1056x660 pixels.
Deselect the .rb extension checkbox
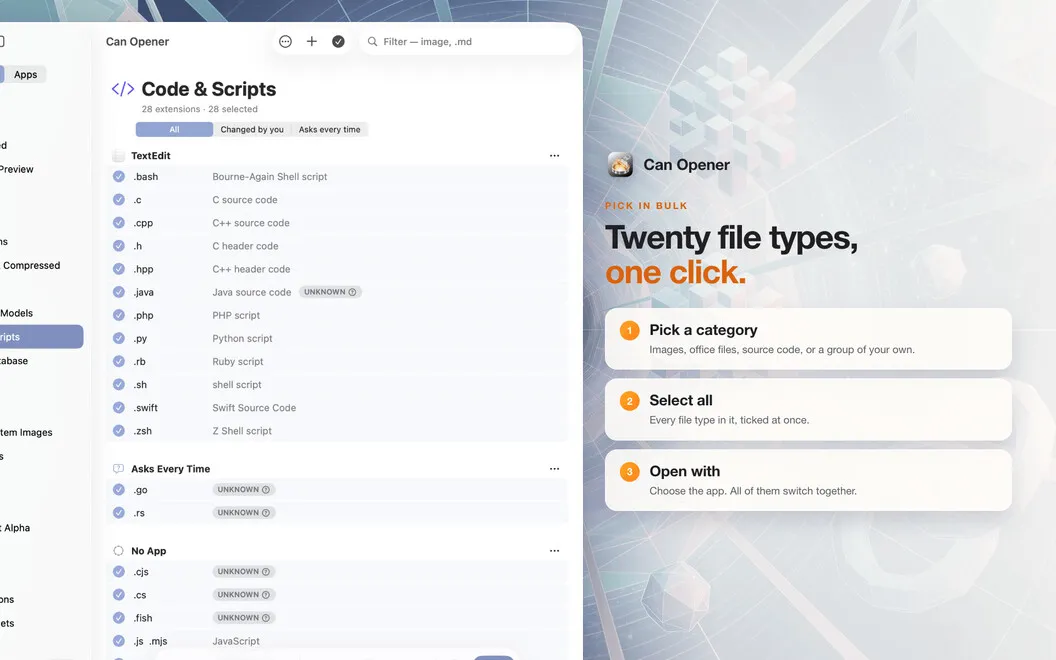point(119,361)
